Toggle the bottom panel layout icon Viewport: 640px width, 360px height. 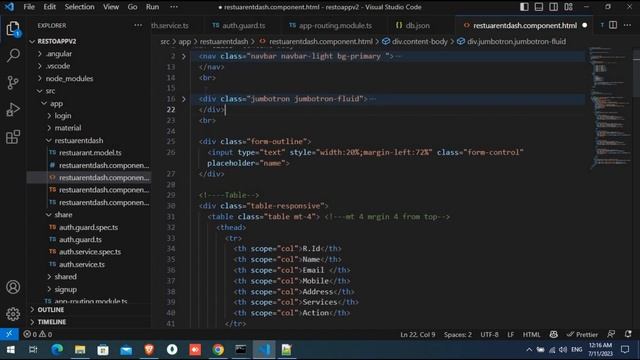click(x=539, y=7)
